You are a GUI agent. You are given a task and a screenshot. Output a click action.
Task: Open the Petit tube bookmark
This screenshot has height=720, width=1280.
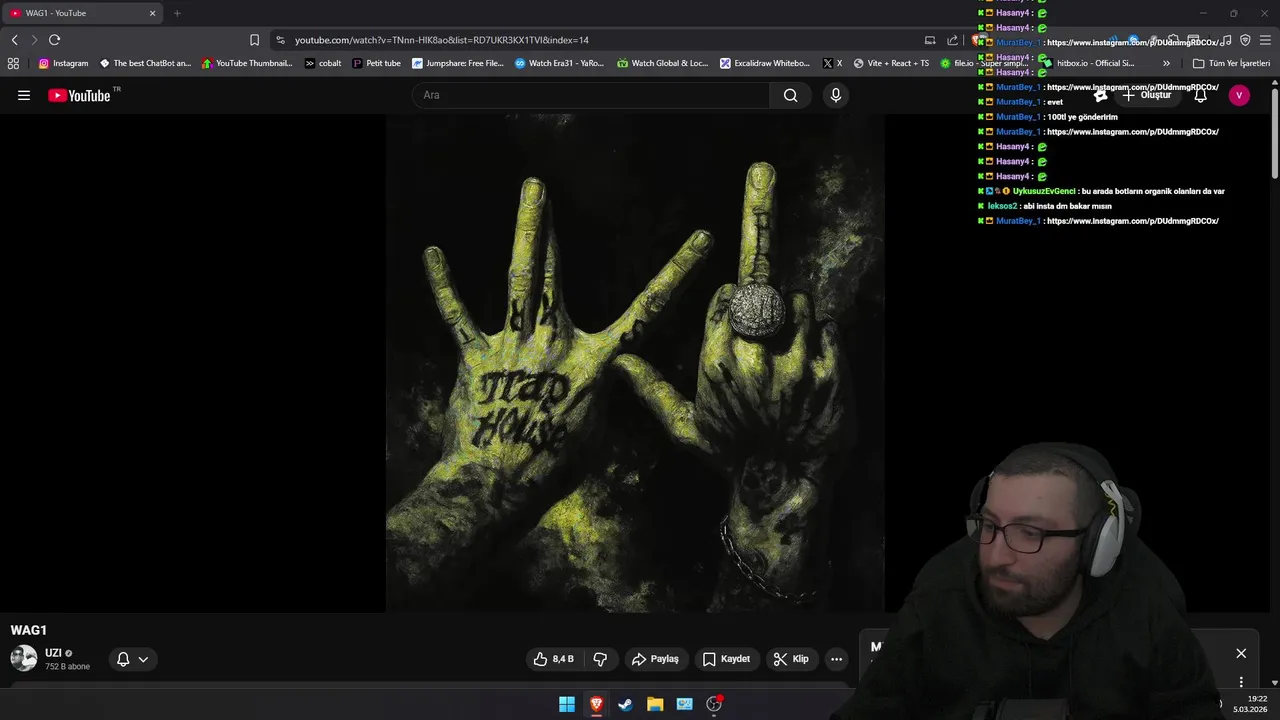[377, 63]
